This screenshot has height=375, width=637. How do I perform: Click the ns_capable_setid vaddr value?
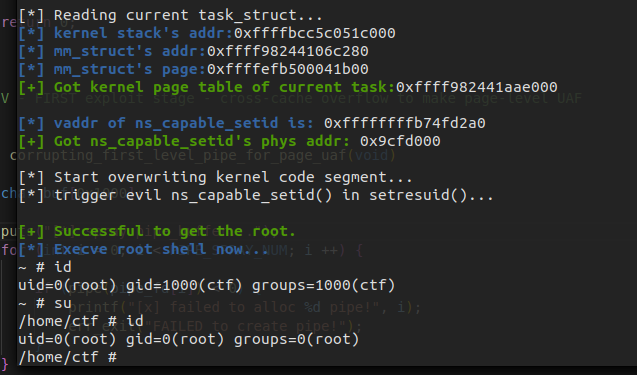pyautogui.click(x=405, y=123)
